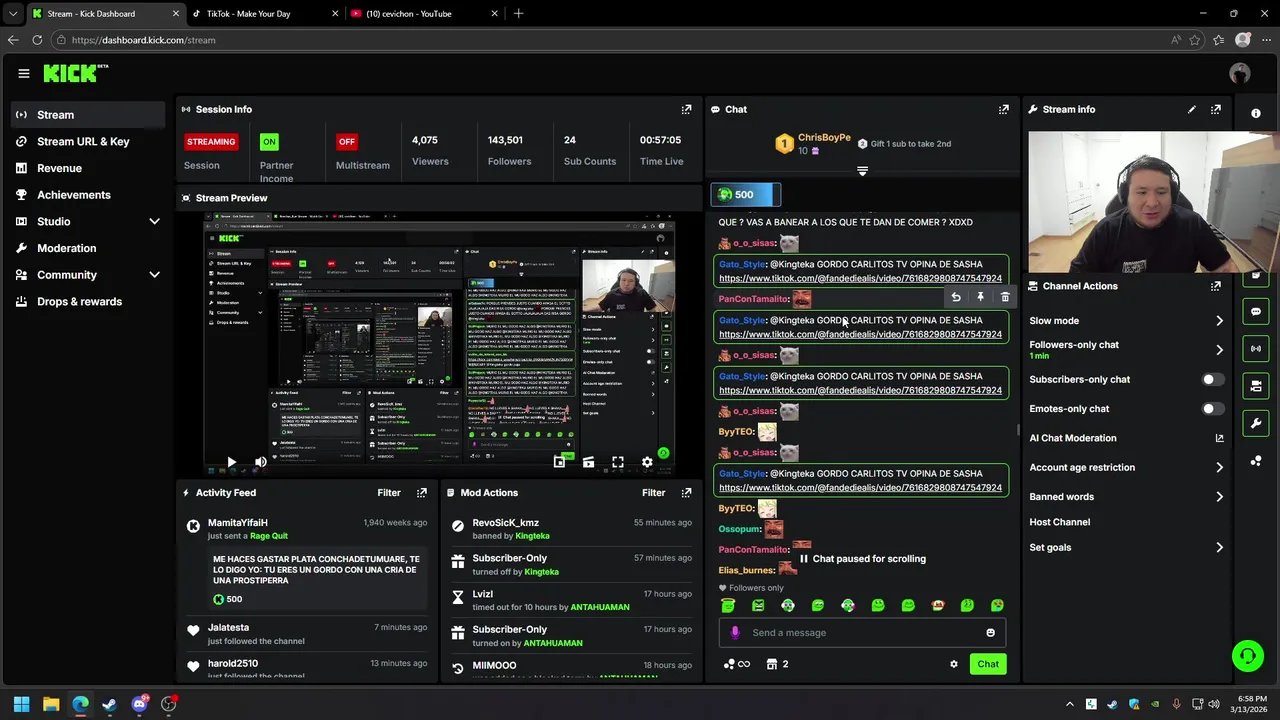The height and width of the screenshot is (720, 1280).
Task: Open the shop icon with count 2
Action: (x=777, y=664)
